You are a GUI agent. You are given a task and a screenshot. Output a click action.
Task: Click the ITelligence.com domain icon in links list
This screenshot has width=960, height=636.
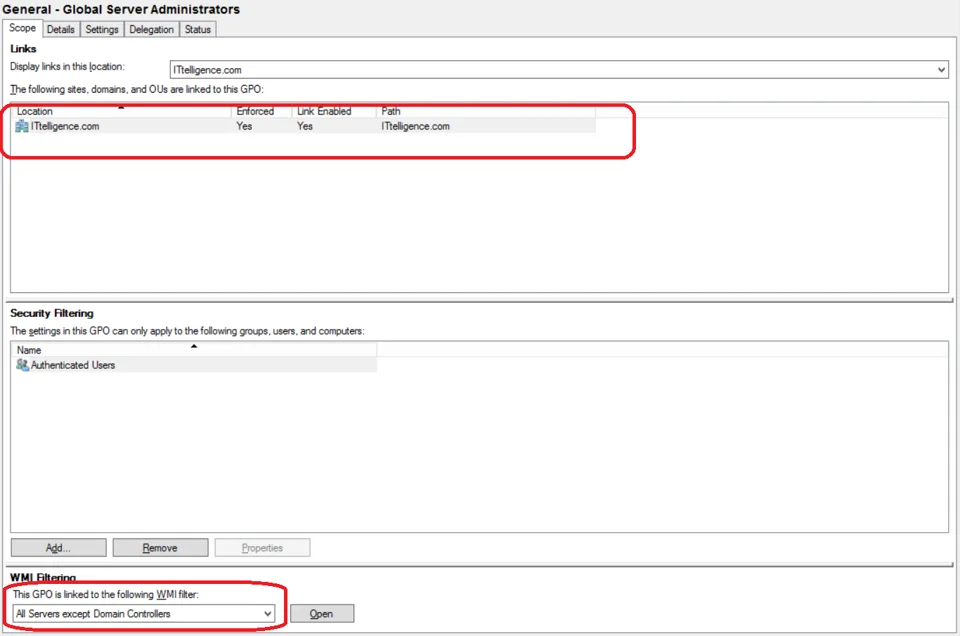pyautogui.click(x=22, y=126)
